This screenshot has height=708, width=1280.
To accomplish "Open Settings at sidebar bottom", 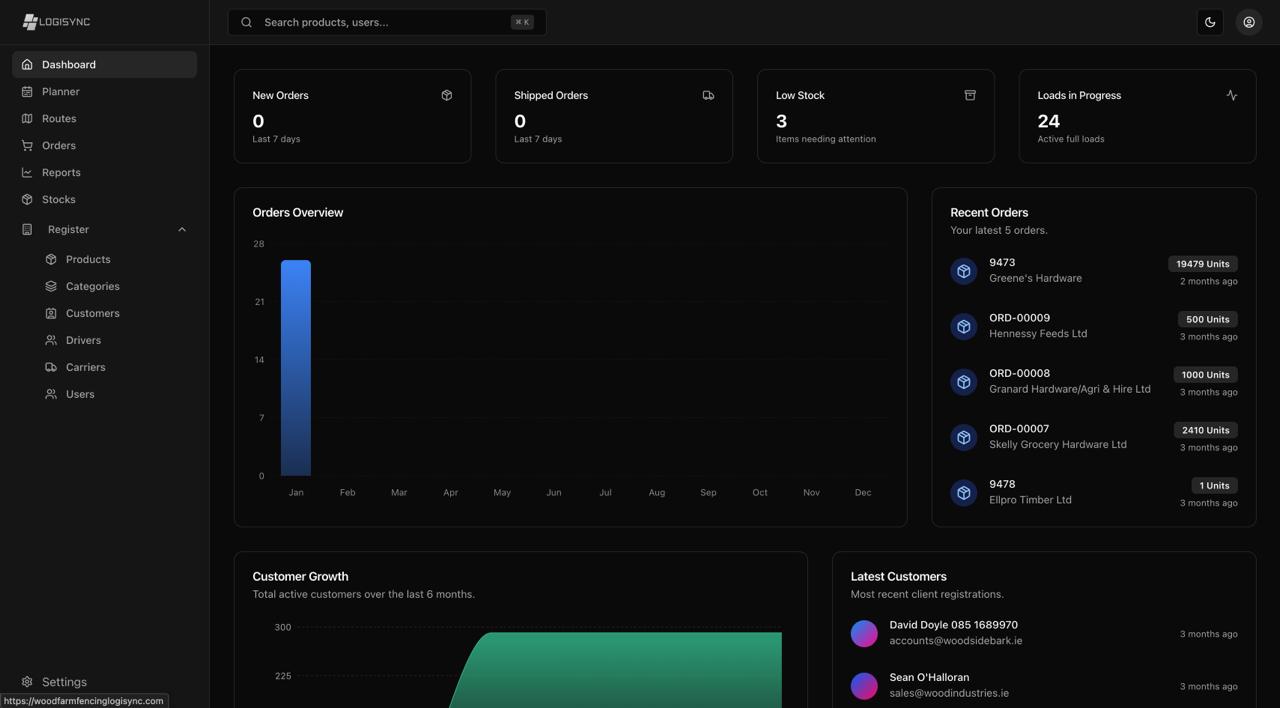I will [104, 681].
